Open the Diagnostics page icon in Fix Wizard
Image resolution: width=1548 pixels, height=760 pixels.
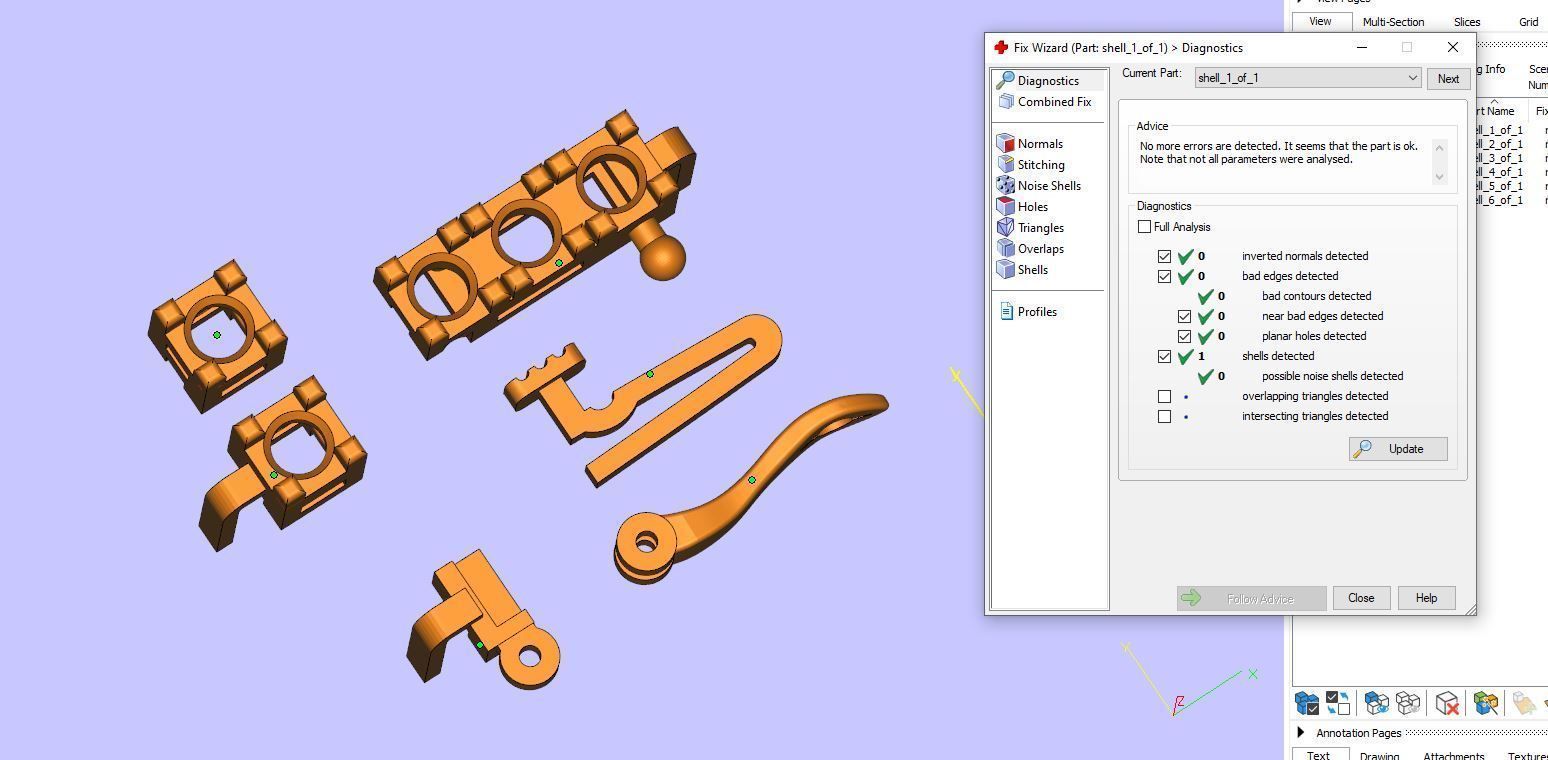1006,80
